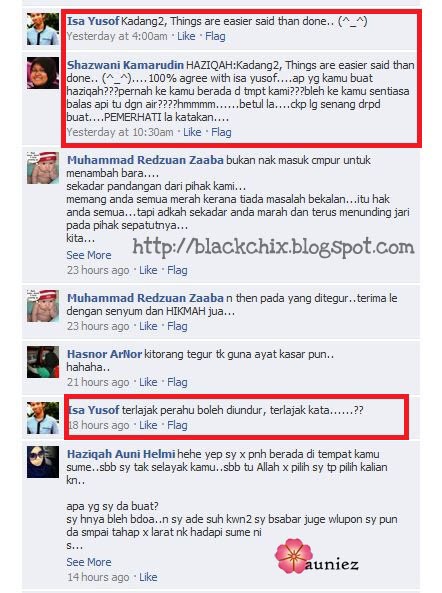Flag Isa Yusof's terlajak perahu comment
Image resolution: width=442 pixels, height=593 pixels.
(177, 425)
